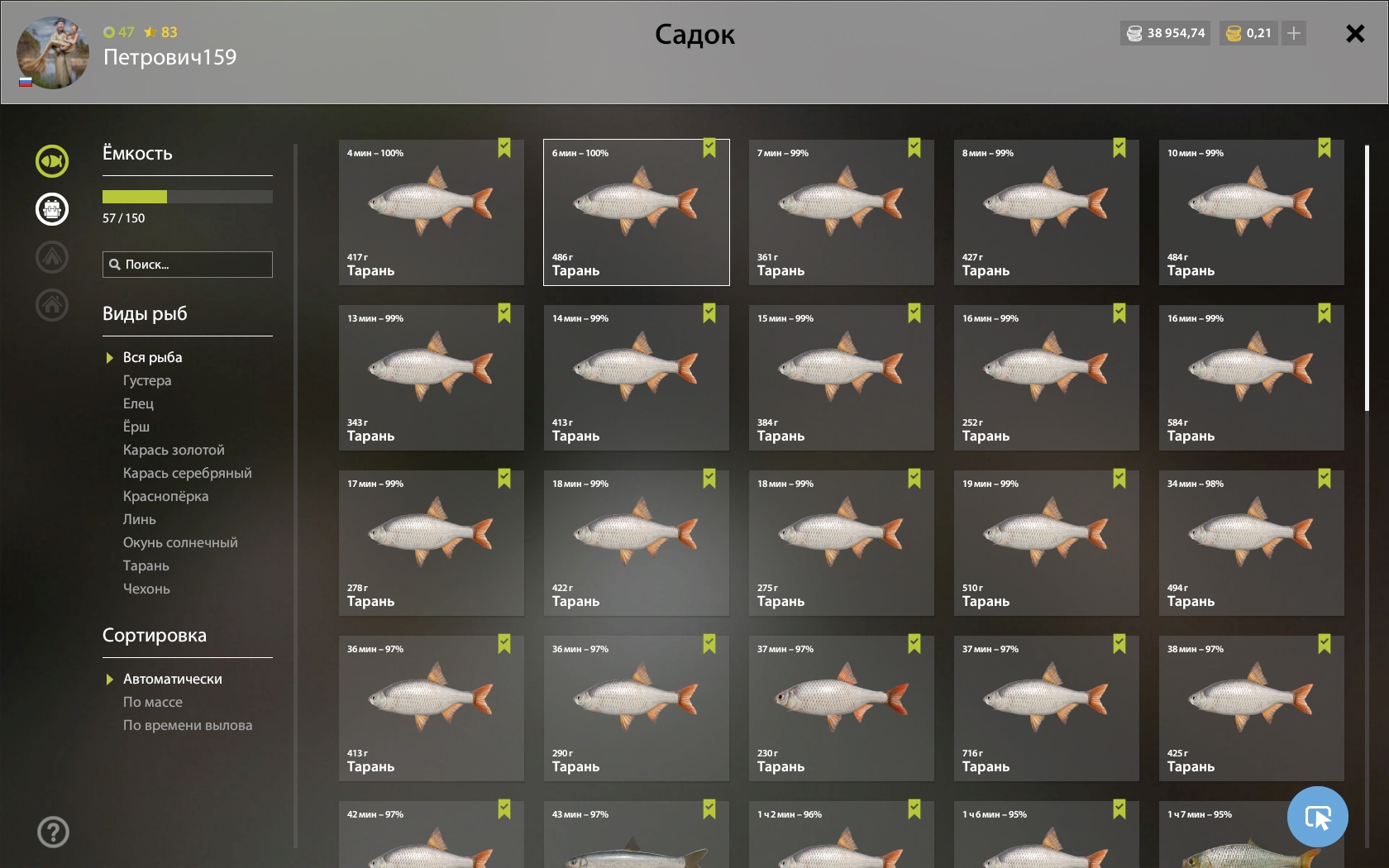
Task: Click the Поиск search field
Action: point(188,265)
